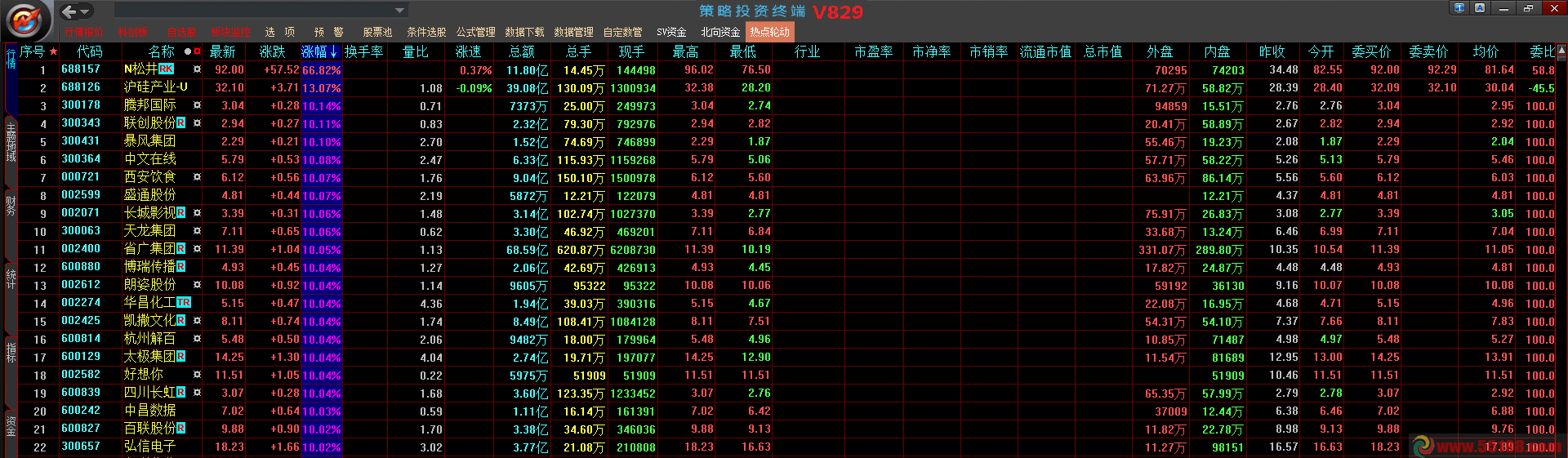Open the 选项 menu
The image size is (1568, 458).
coord(279,32)
